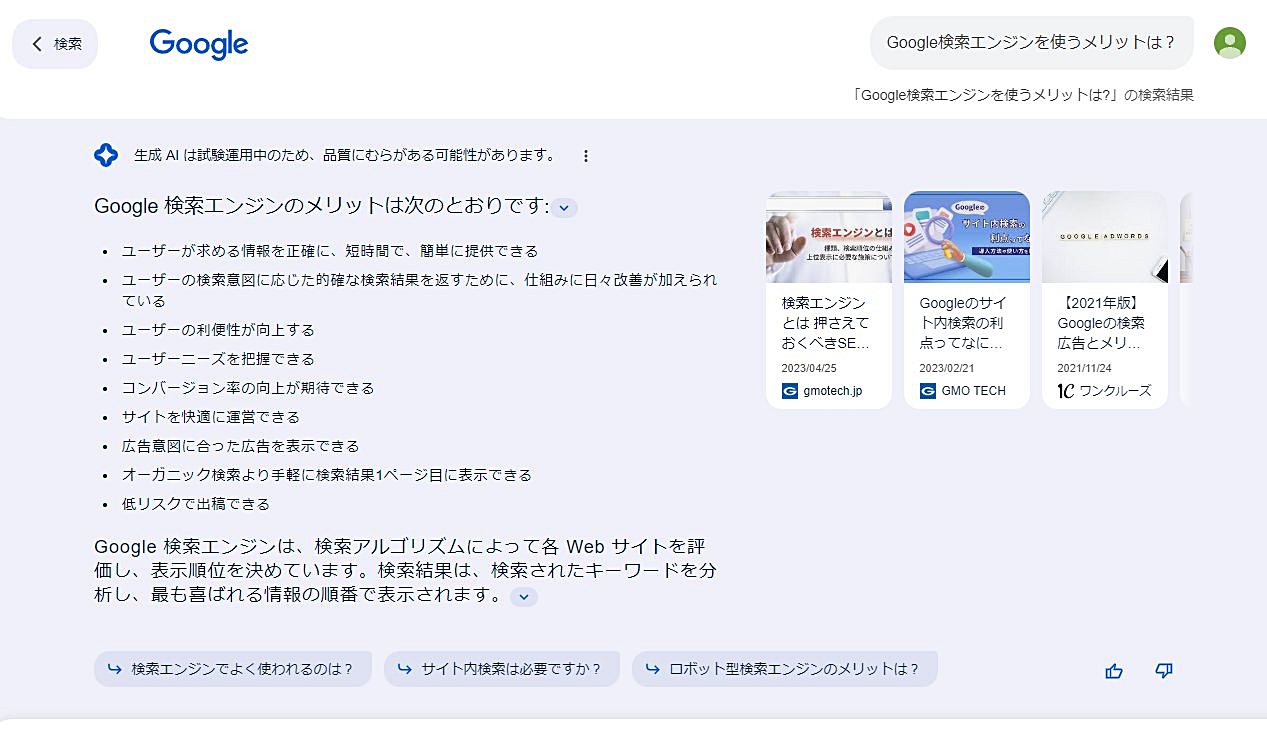Click the GMO TECH source favicon
1267x742 pixels.
coord(927,391)
